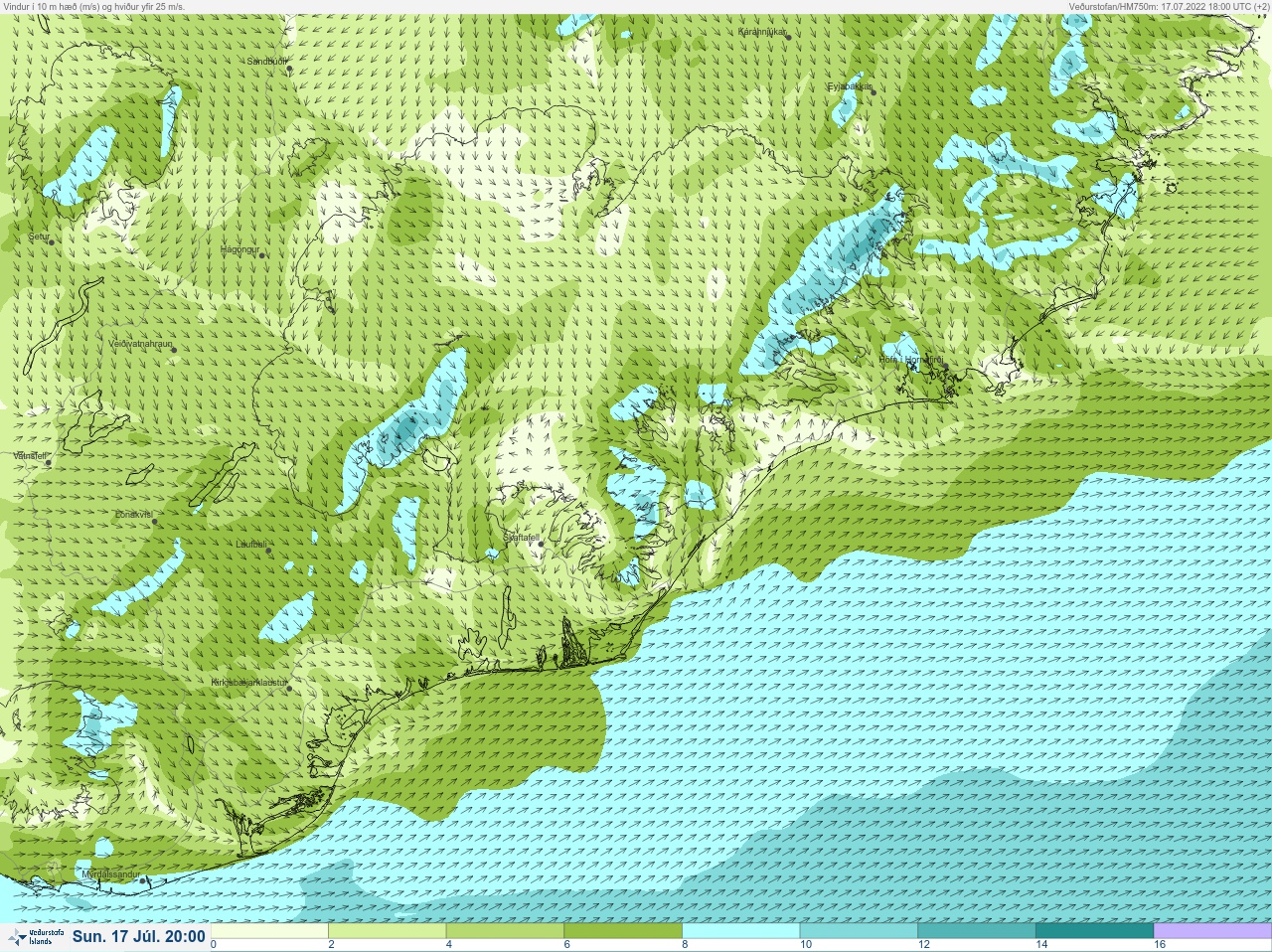The image size is (1272, 952).
Task: Select the 4–6 m/s legend color
Action: (506, 931)
